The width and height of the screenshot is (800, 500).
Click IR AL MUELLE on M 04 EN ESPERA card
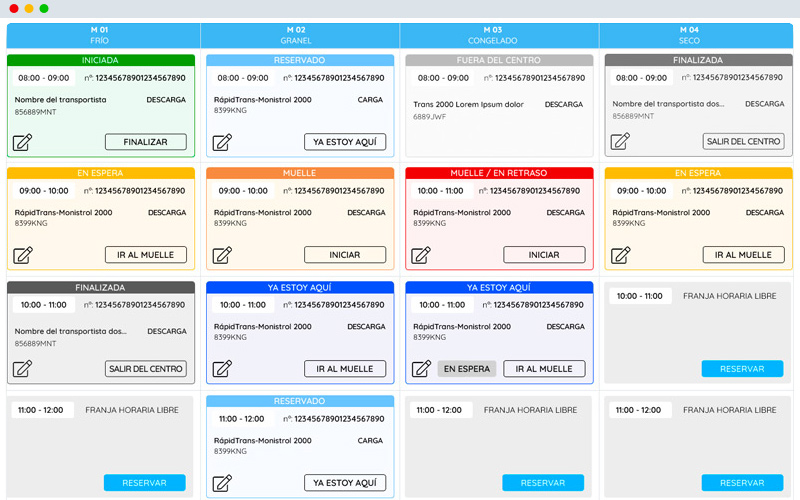743,255
